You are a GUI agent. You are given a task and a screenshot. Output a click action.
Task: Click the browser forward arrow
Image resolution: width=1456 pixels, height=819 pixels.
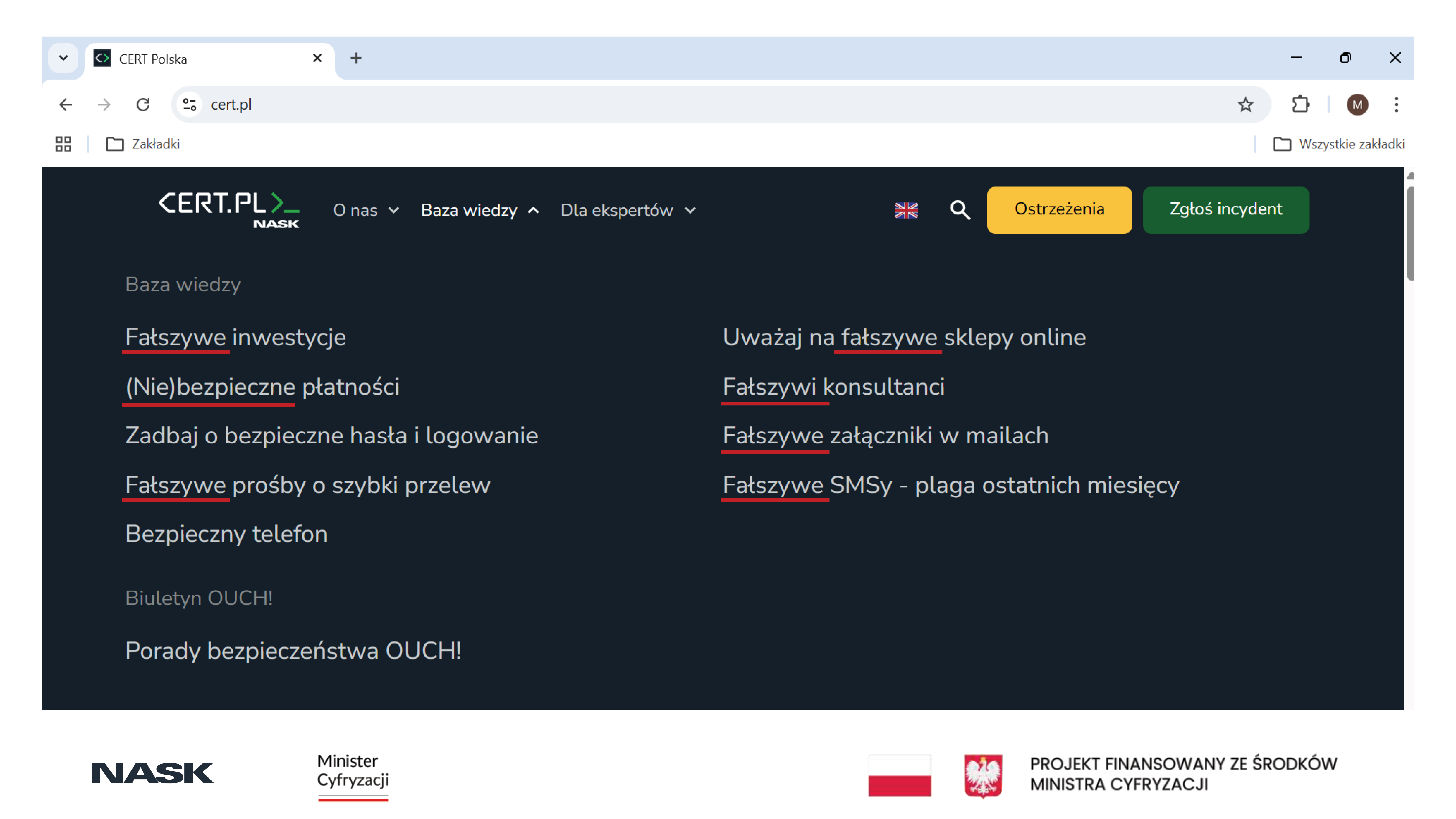click(x=104, y=104)
